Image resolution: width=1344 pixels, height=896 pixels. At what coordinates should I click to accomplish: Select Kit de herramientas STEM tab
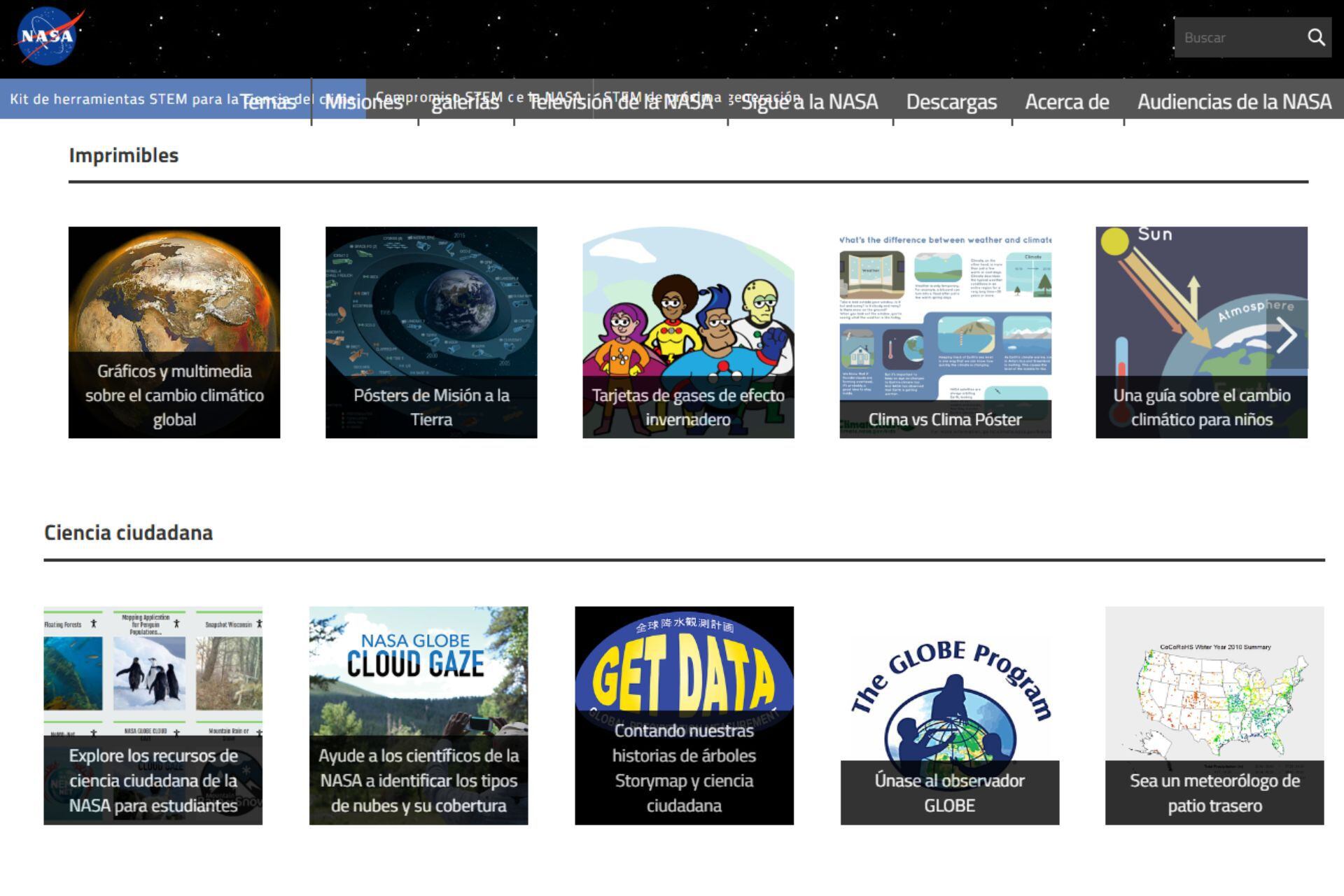pyautogui.click(x=105, y=99)
